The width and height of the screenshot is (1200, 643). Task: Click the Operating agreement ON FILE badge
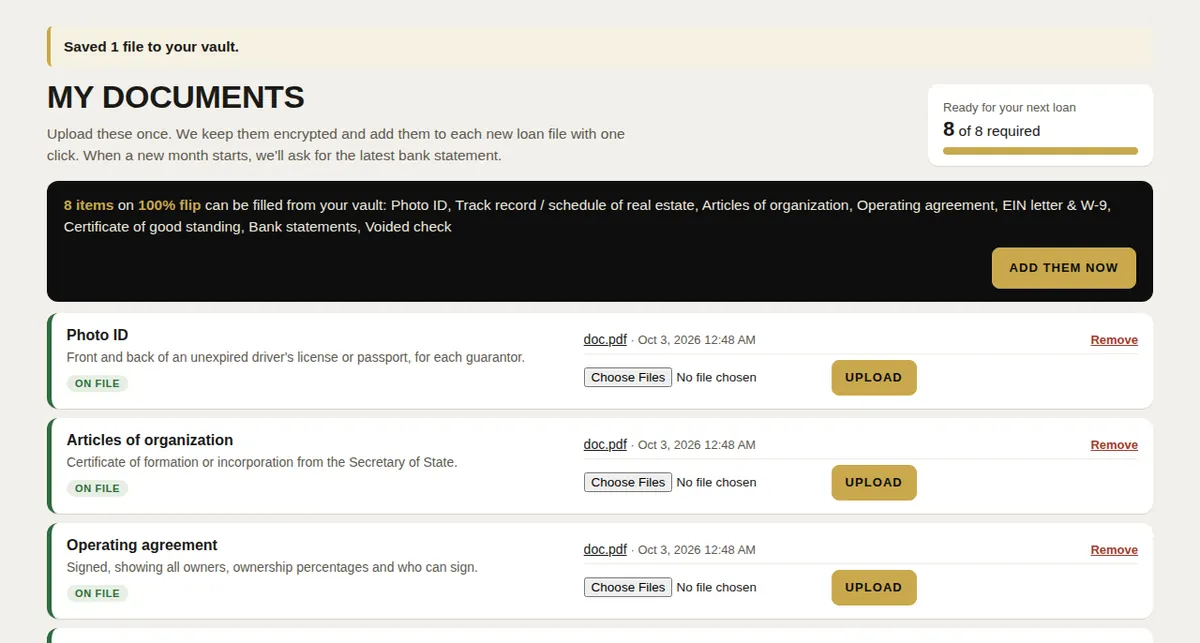click(97, 594)
